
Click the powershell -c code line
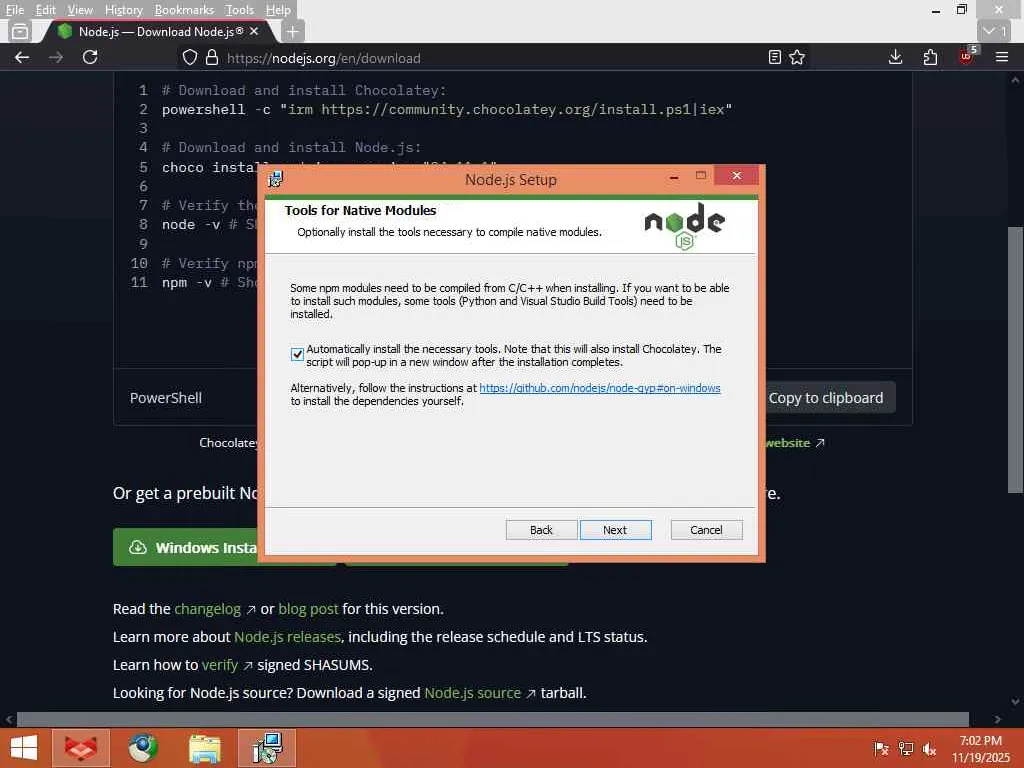click(x=447, y=109)
